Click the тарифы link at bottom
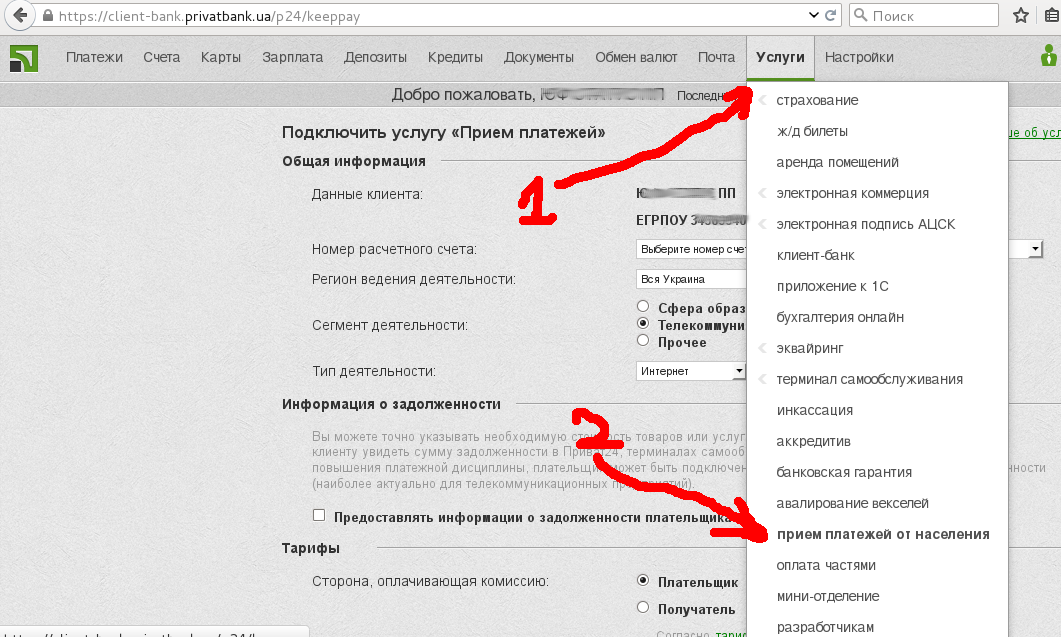This screenshot has width=1061, height=637. coord(731,634)
